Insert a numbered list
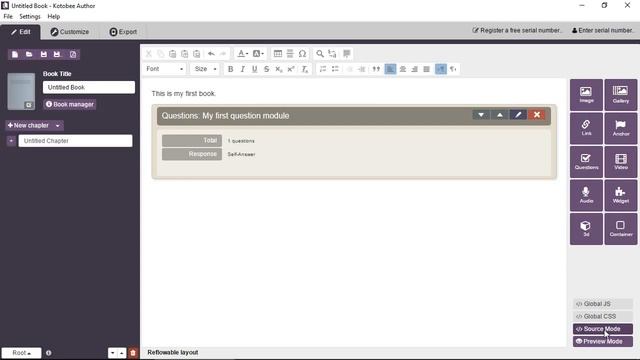Viewport: 640px width, 360px height. click(323, 69)
